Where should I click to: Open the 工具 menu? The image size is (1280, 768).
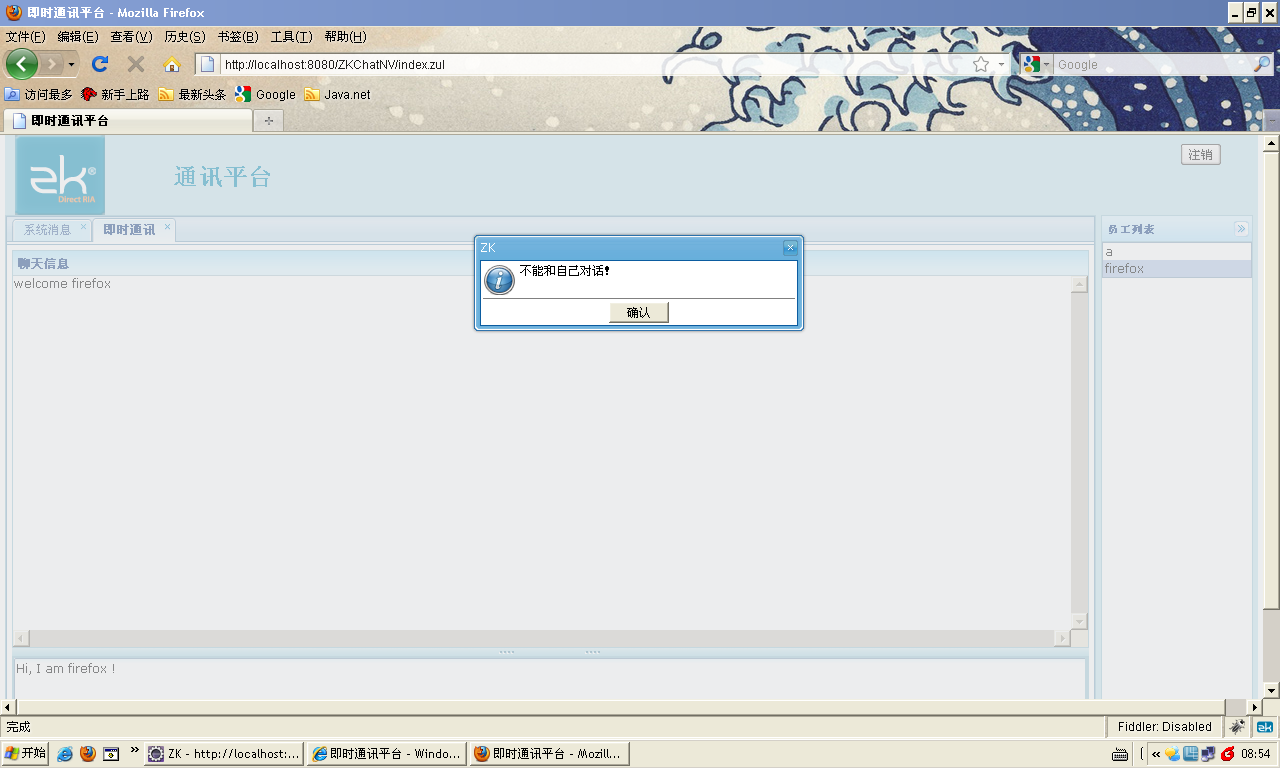pos(291,37)
